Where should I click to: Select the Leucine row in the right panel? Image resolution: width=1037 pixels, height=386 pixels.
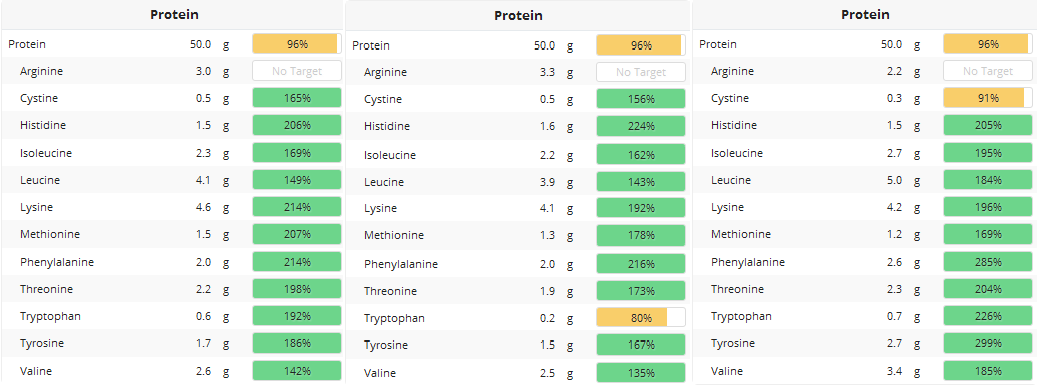pos(864,180)
